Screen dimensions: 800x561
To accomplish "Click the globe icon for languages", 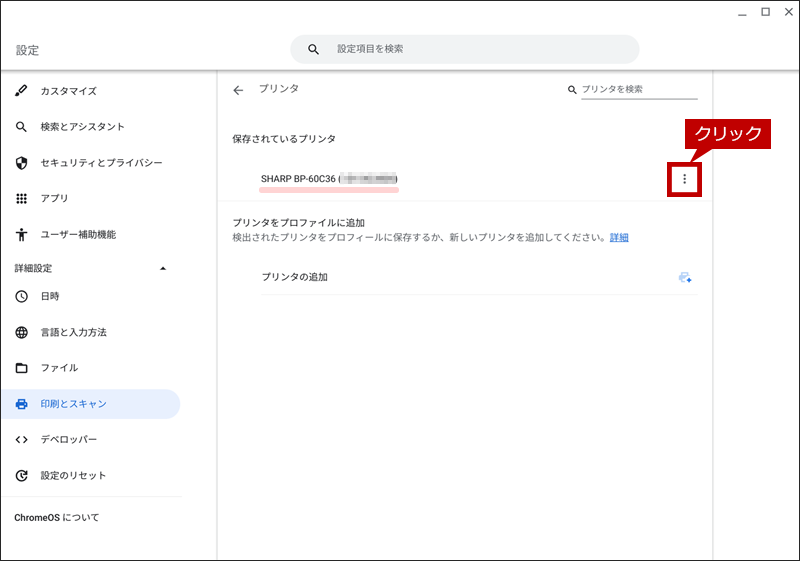I will tap(21, 333).
